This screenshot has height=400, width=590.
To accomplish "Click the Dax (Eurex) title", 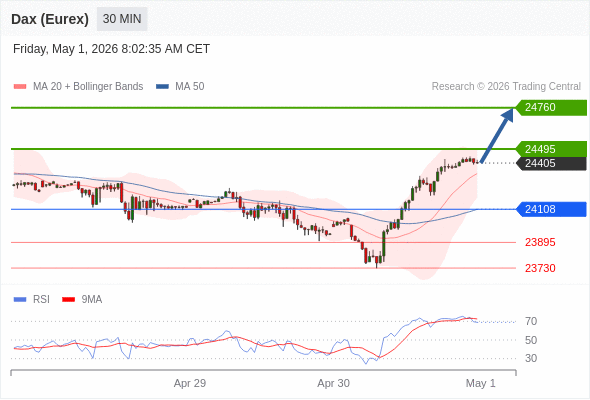I will (x=50, y=19).
